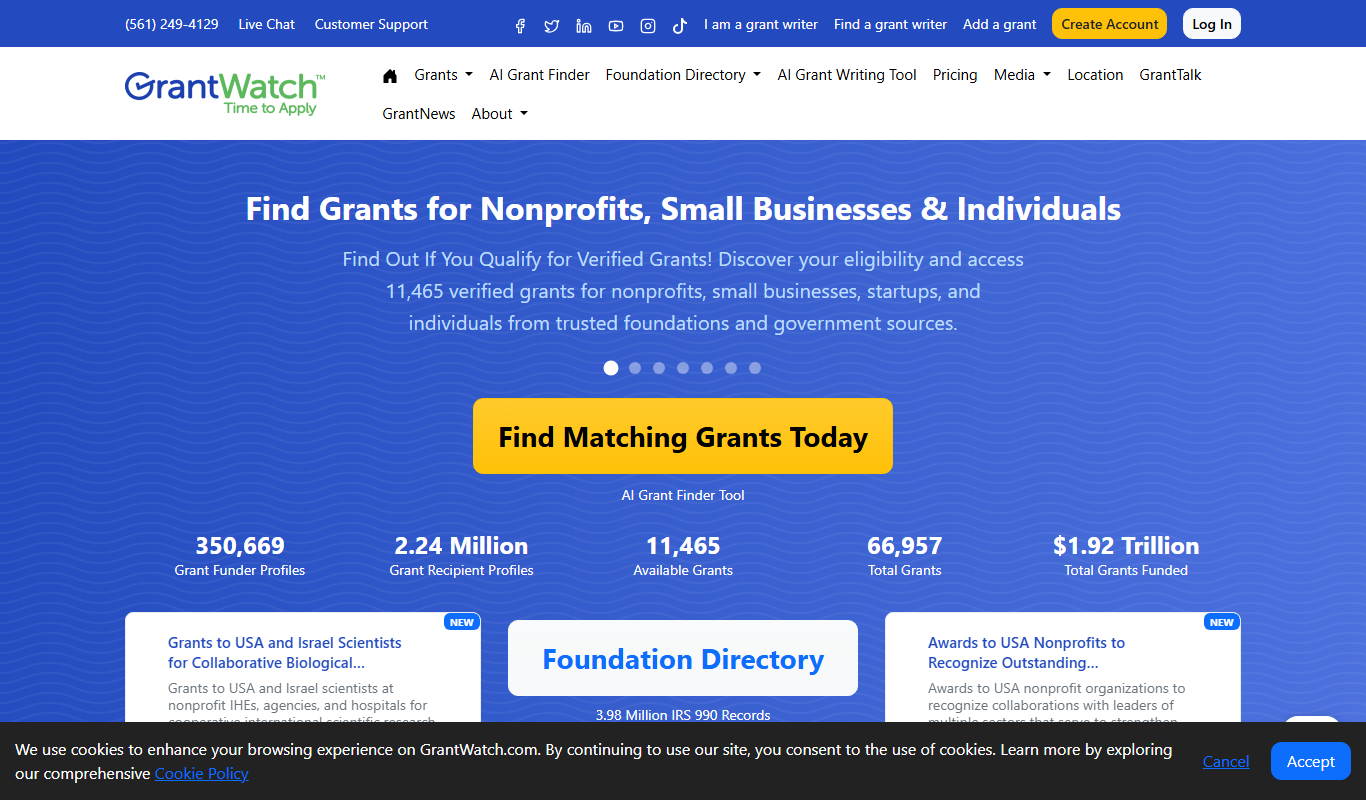This screenshot has height=800, width=1366.
Task: Open the TikTok social icon
Action: click(680, 26)
